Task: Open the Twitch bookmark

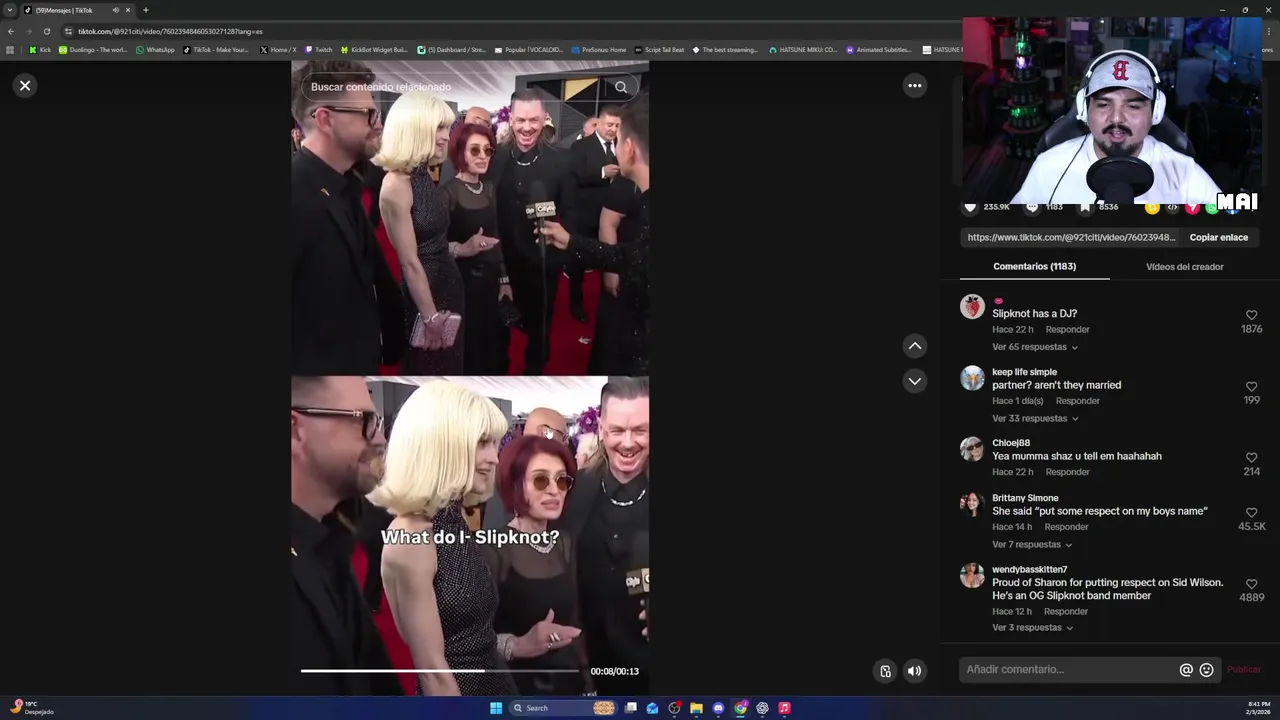Action: coord(319,50)
